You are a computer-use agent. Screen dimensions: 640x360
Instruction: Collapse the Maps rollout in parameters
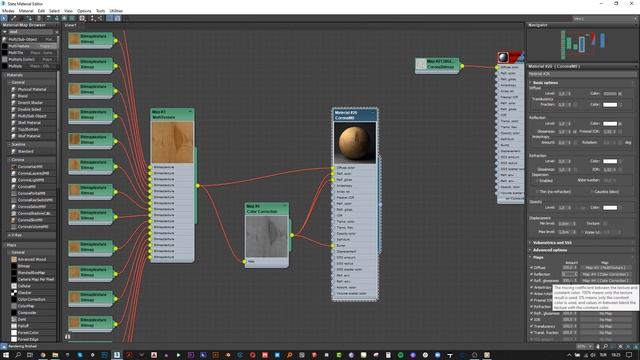pos(538,257)
